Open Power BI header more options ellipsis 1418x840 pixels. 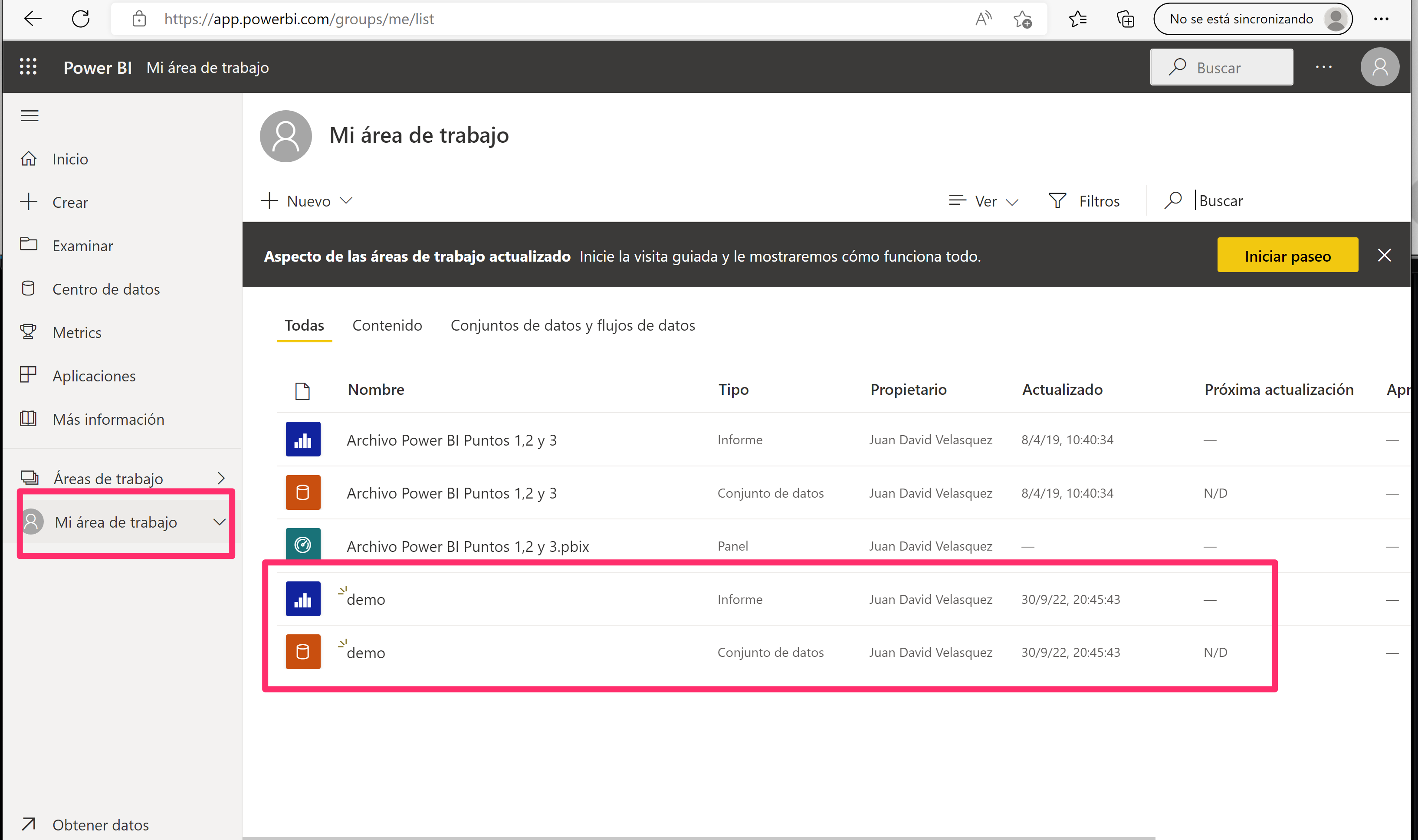click(1323, 67)
